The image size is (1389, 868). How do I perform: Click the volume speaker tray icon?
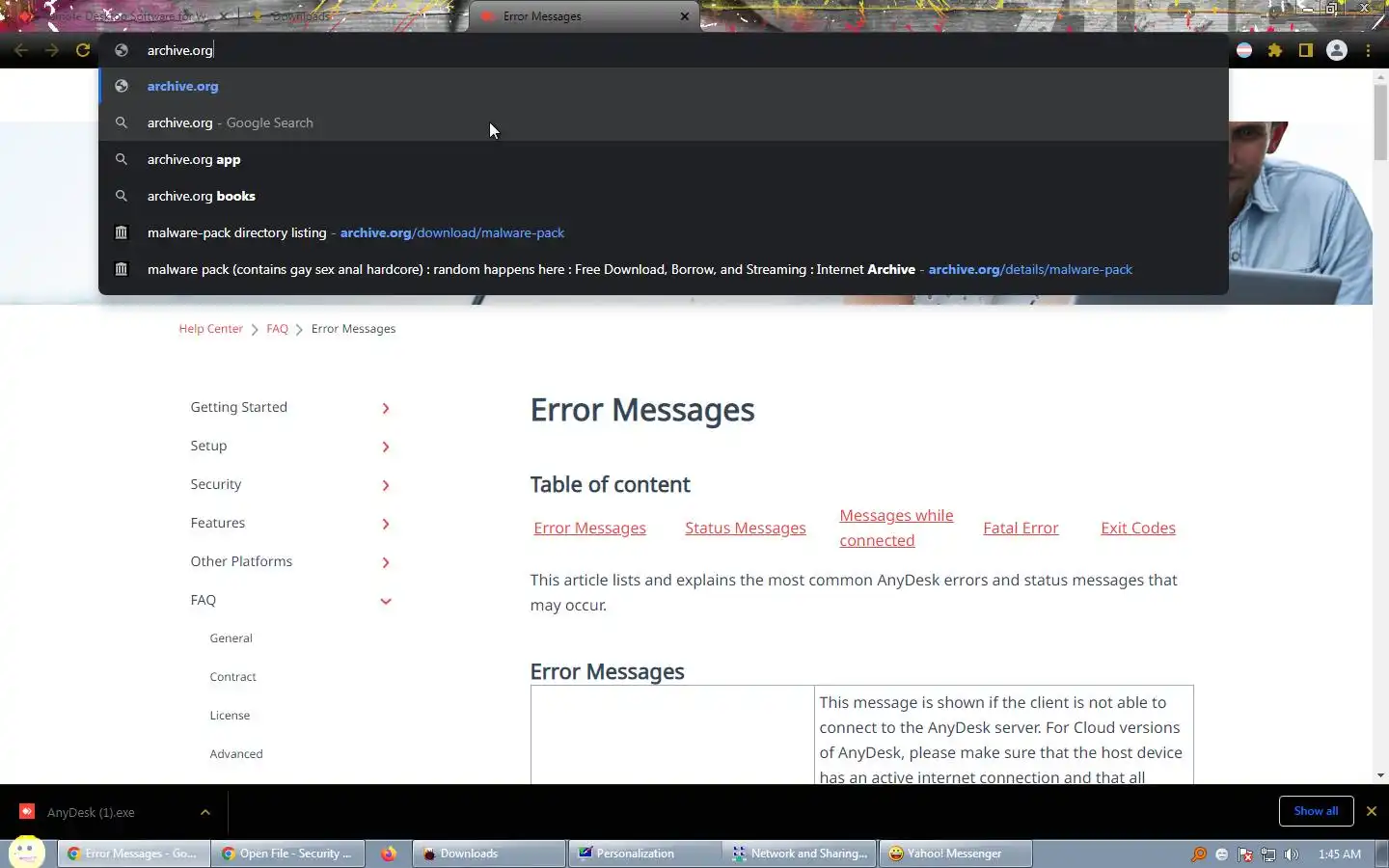[x=1292, y=854]
